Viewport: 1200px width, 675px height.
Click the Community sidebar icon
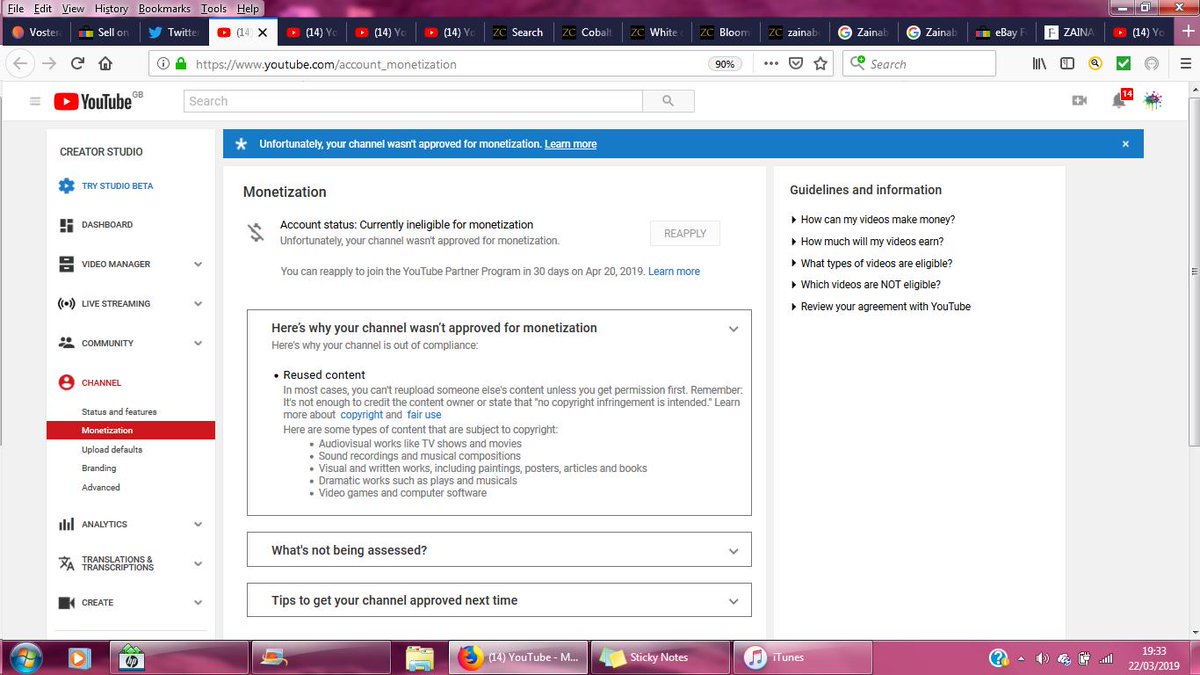66,343
